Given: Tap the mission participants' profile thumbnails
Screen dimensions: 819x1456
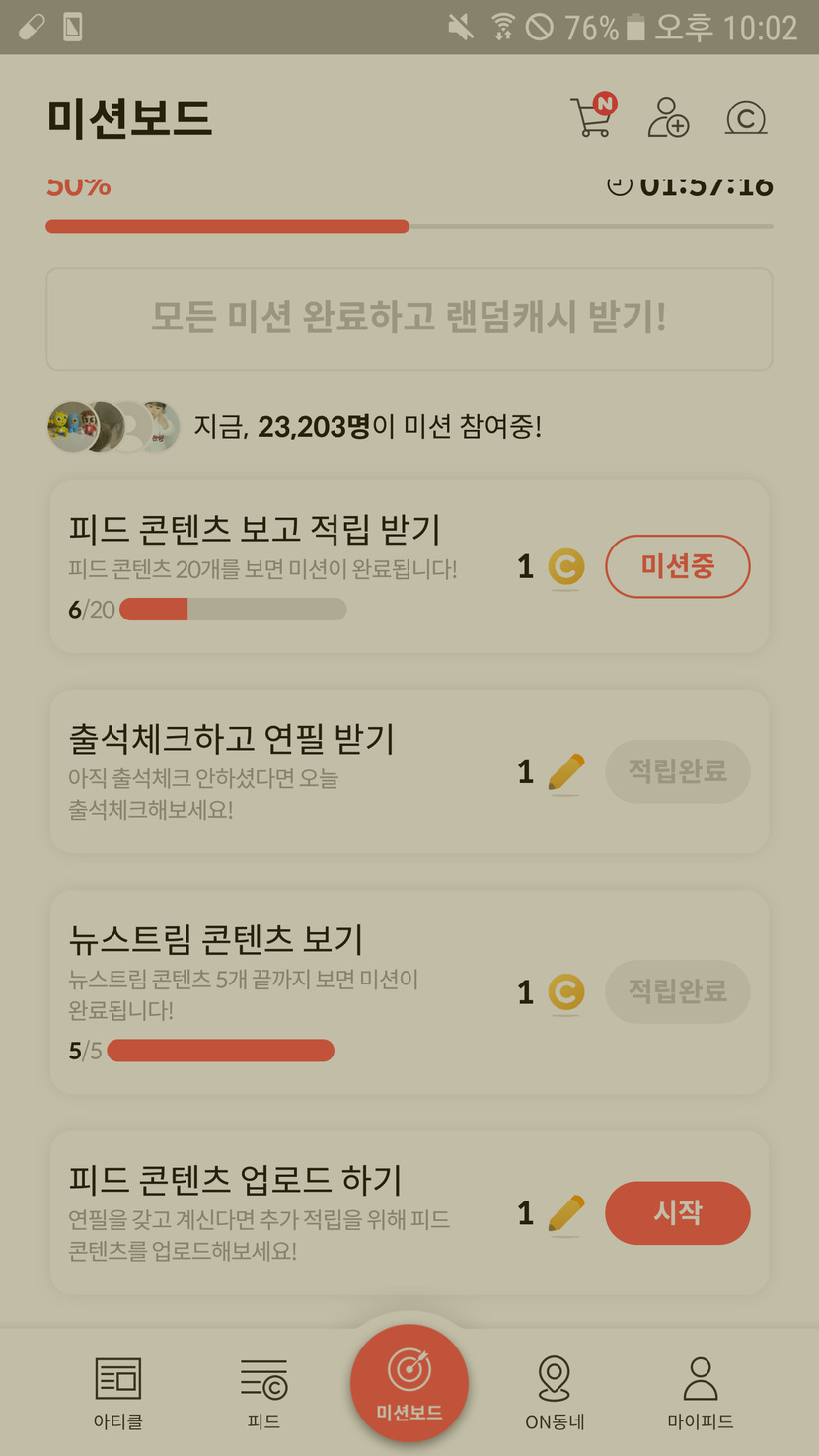Looking at the screenshot, I should click(113, 427).
